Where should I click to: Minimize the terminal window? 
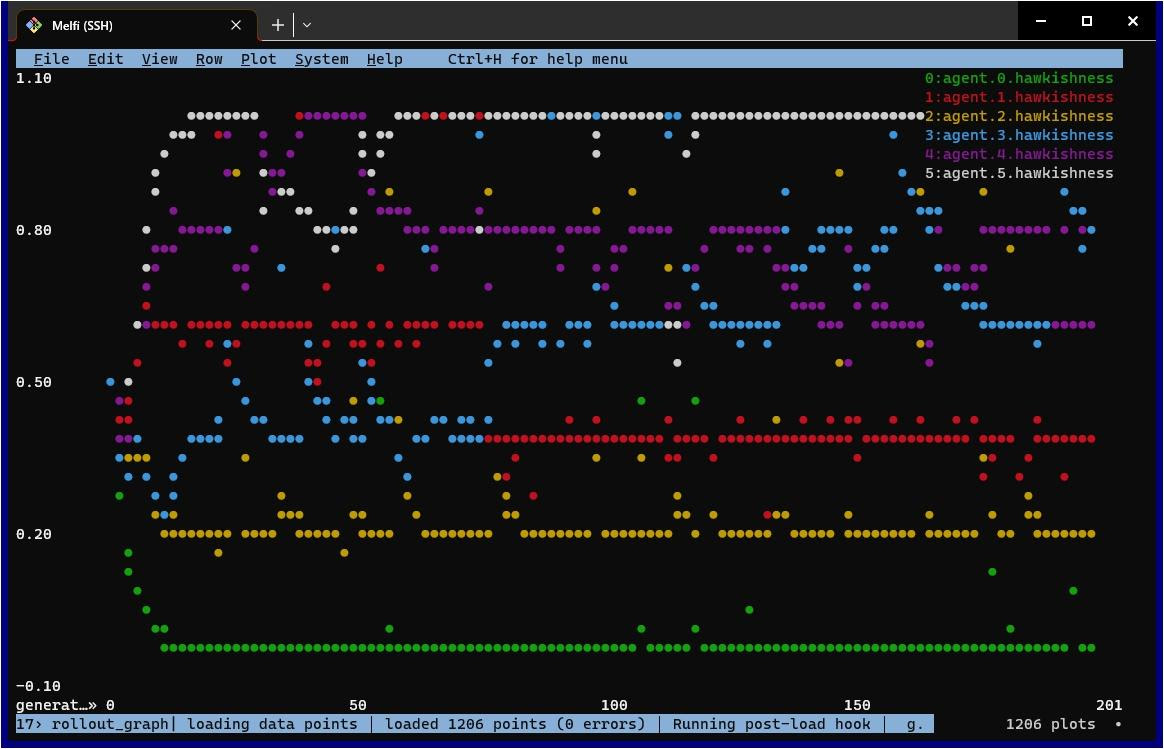(1041, 21)
